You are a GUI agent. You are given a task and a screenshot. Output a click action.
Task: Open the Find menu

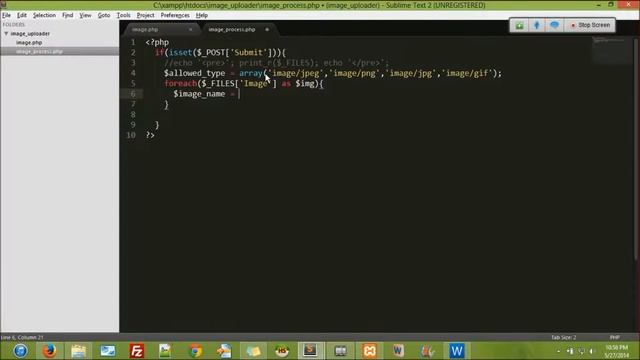click(67, 15)
